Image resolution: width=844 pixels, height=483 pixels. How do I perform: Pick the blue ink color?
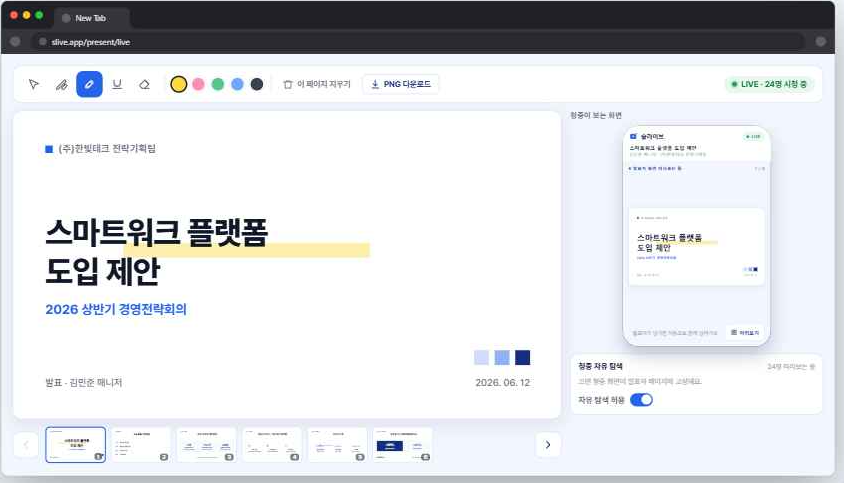coord(237,85)
